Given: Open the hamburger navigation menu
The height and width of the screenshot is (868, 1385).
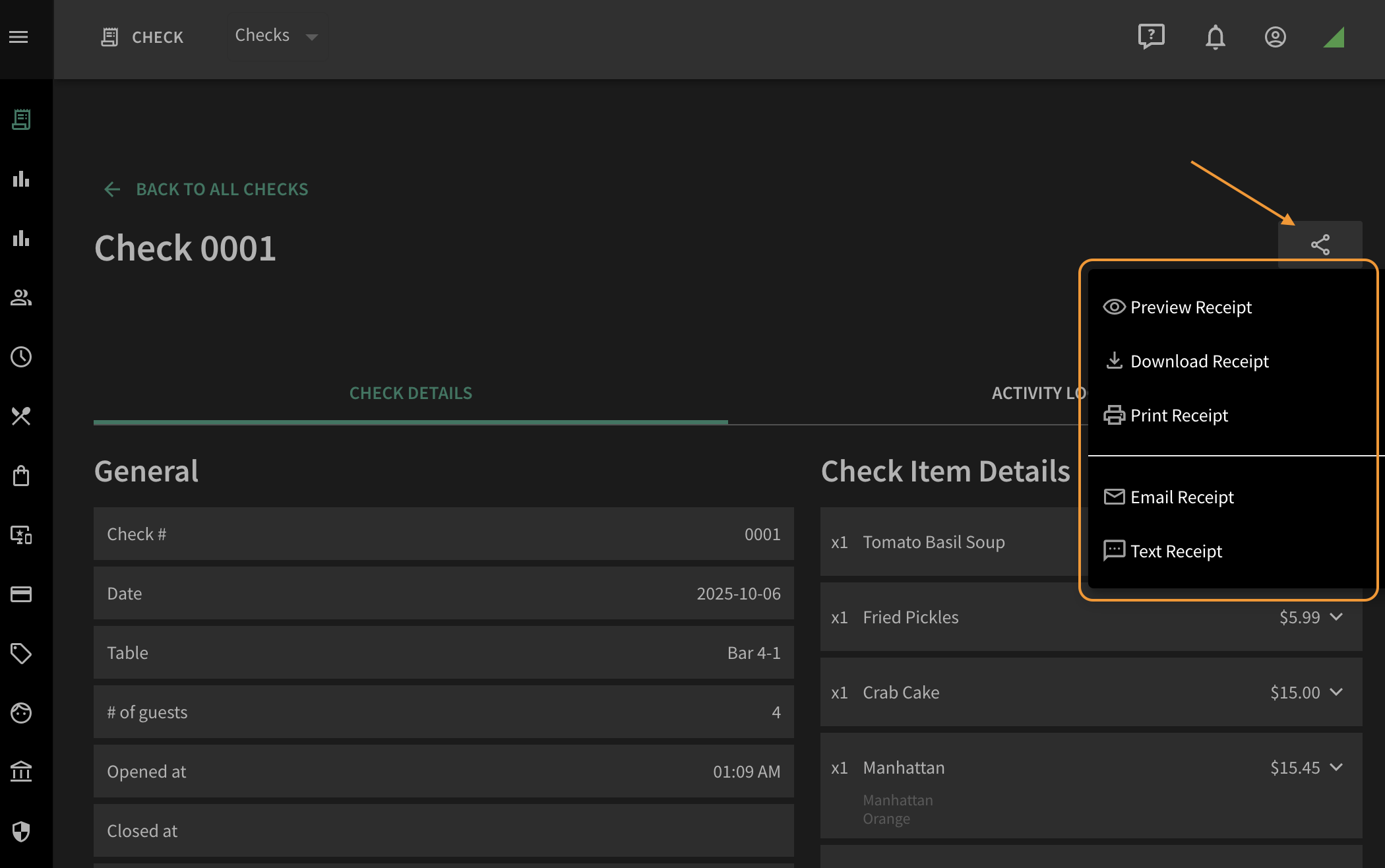Looking at the screenshot, I should (18, 37).
